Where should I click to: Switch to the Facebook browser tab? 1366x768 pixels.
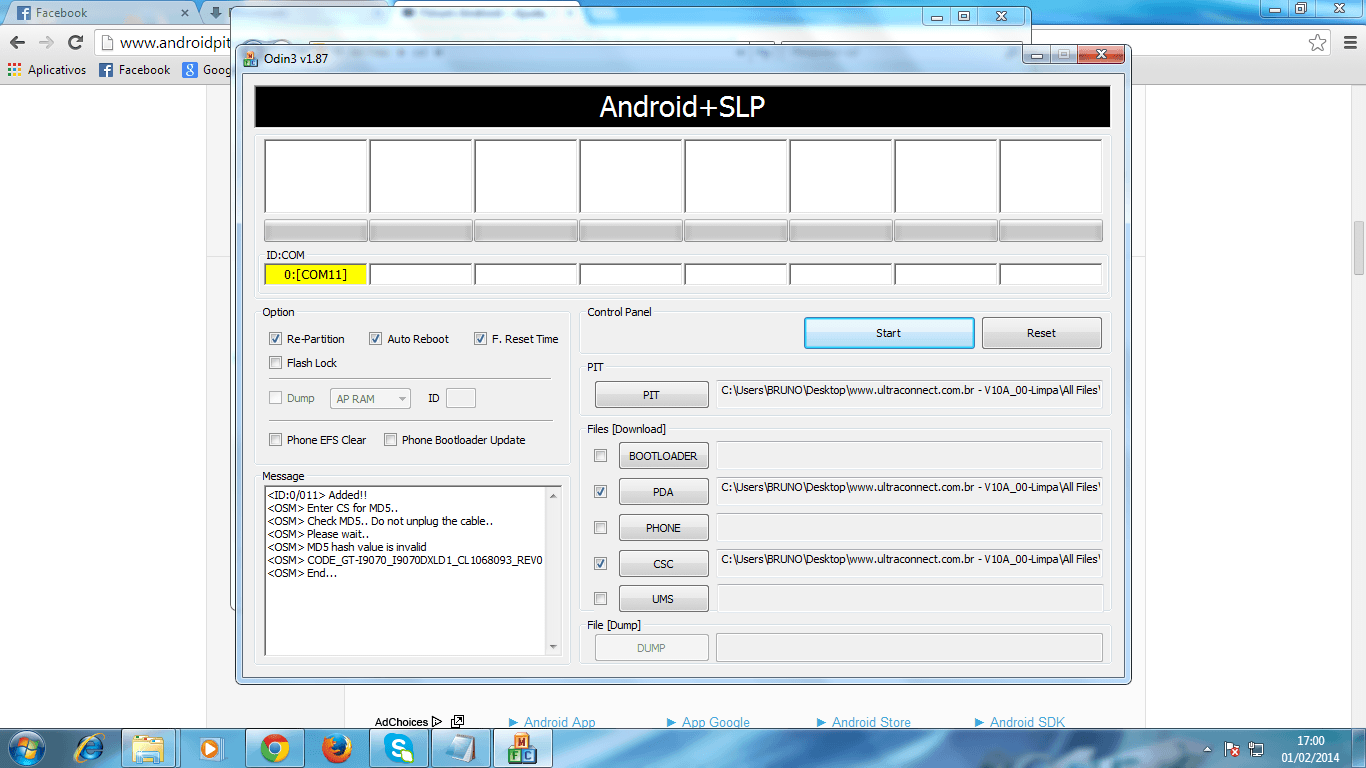click(100, 13)
